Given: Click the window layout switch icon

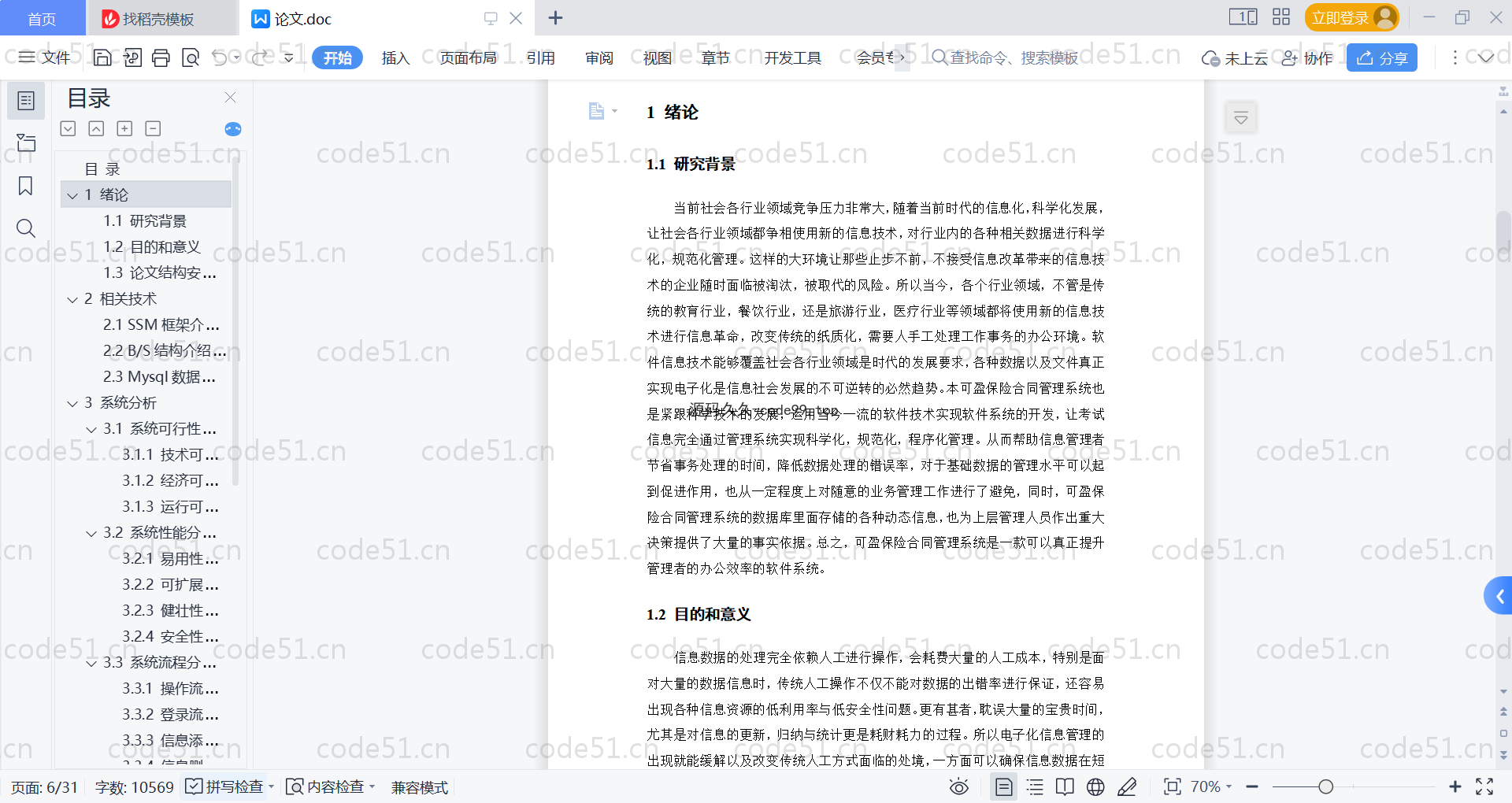Looking at the screenshot, I should (x=1243, y=17).
